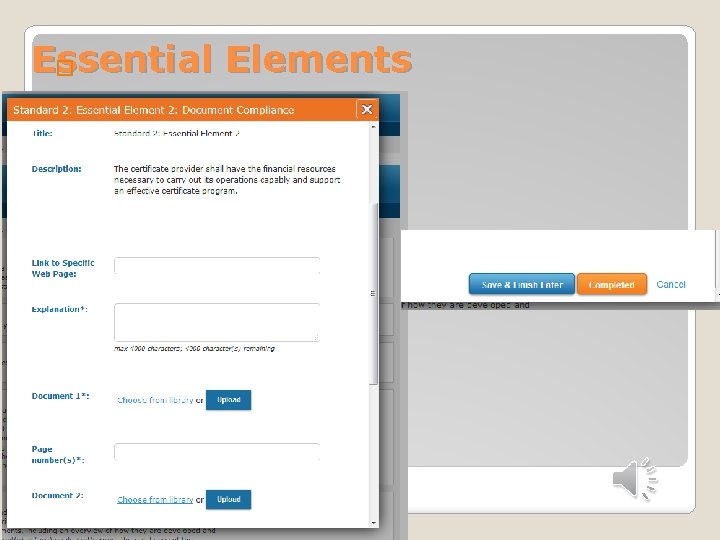The height and width of the screenshot is (540, 720).
Task: Click the 'Essential Elements' heading
Action: [x=222, y=59]
